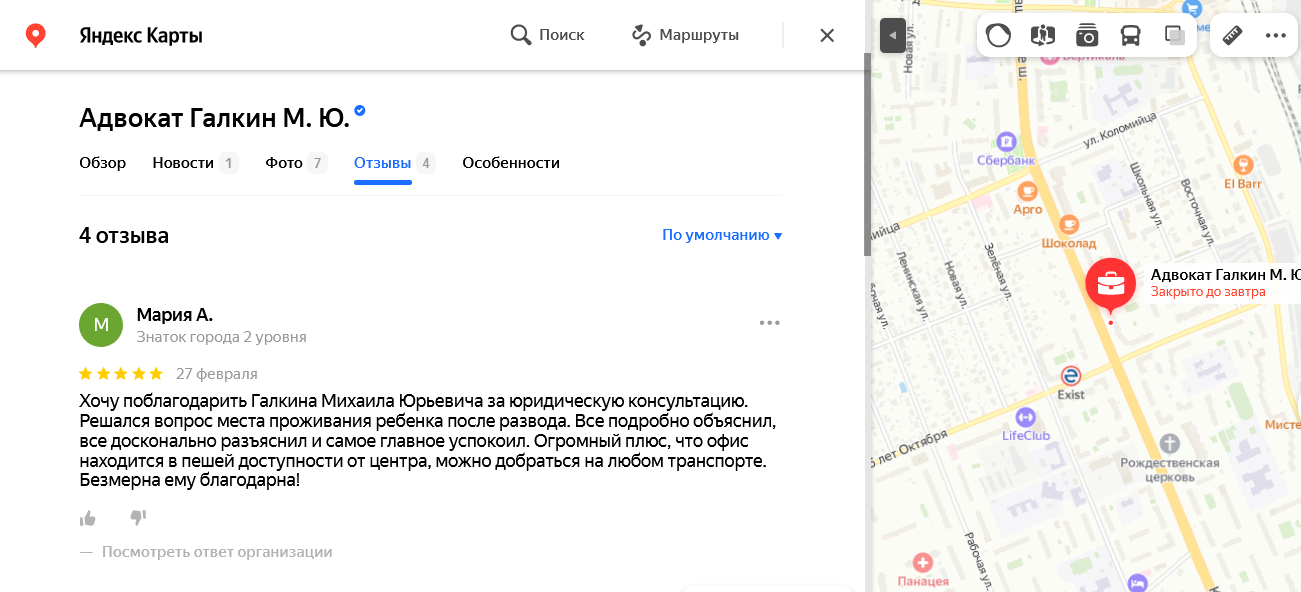This screenshot has height=592, width=1301.
Task: Switch to the Обзор tab
Action: point(102,163)
